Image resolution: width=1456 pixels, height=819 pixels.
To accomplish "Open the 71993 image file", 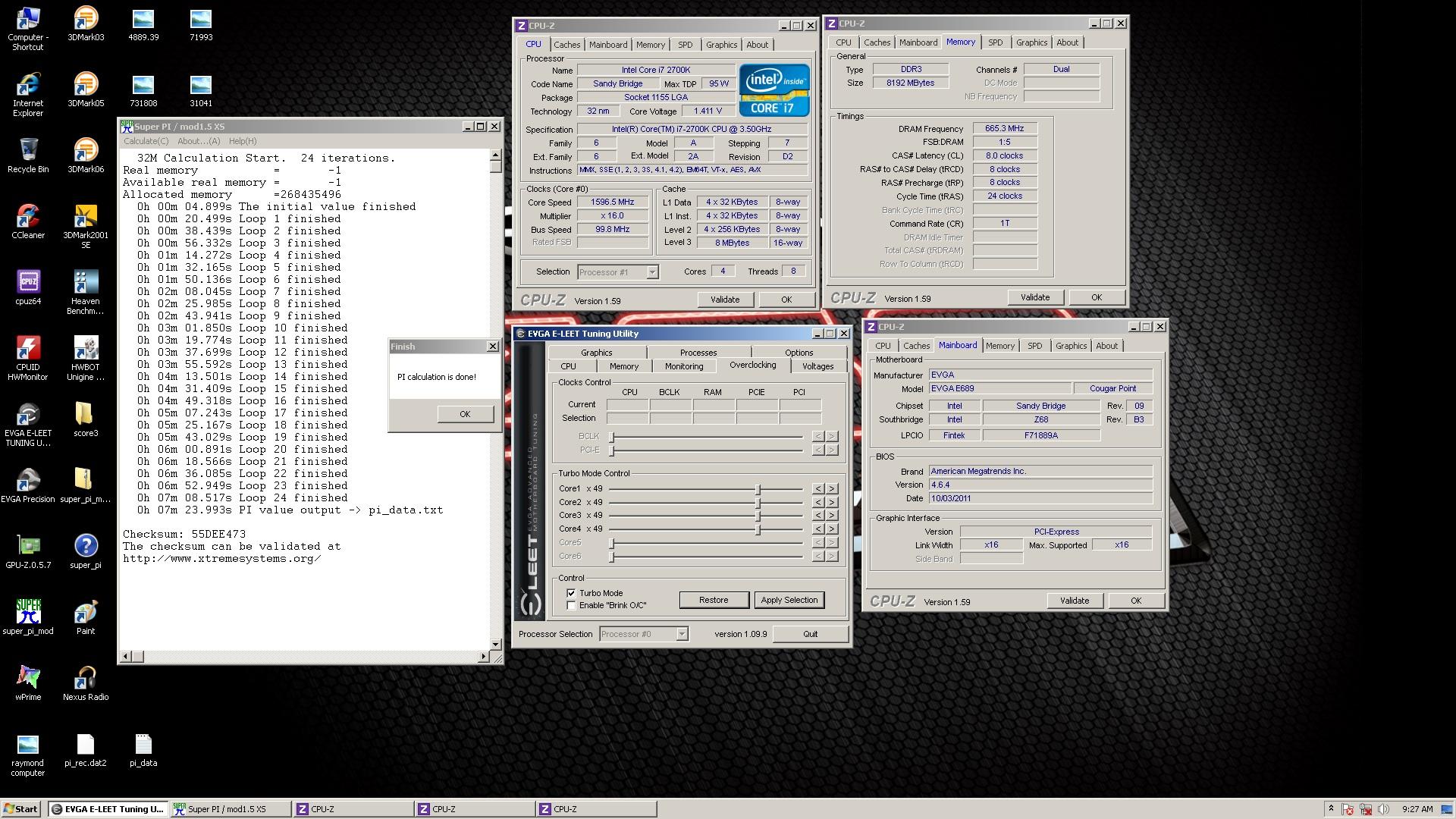I will (201, 24).
